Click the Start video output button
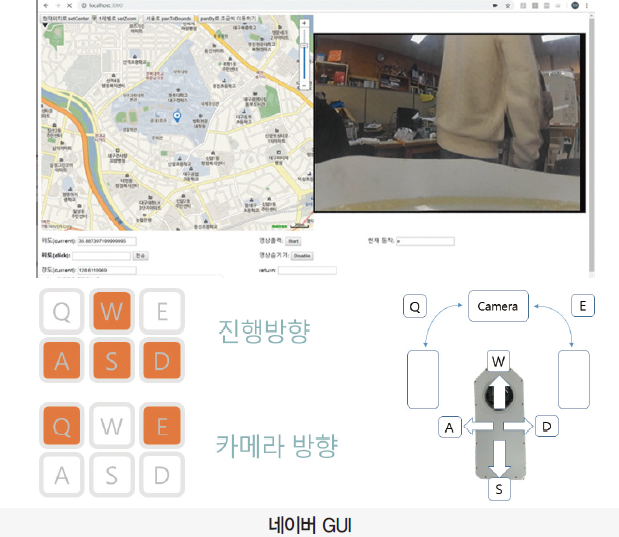Screen dimensions: 619x537 coord(293,241)
